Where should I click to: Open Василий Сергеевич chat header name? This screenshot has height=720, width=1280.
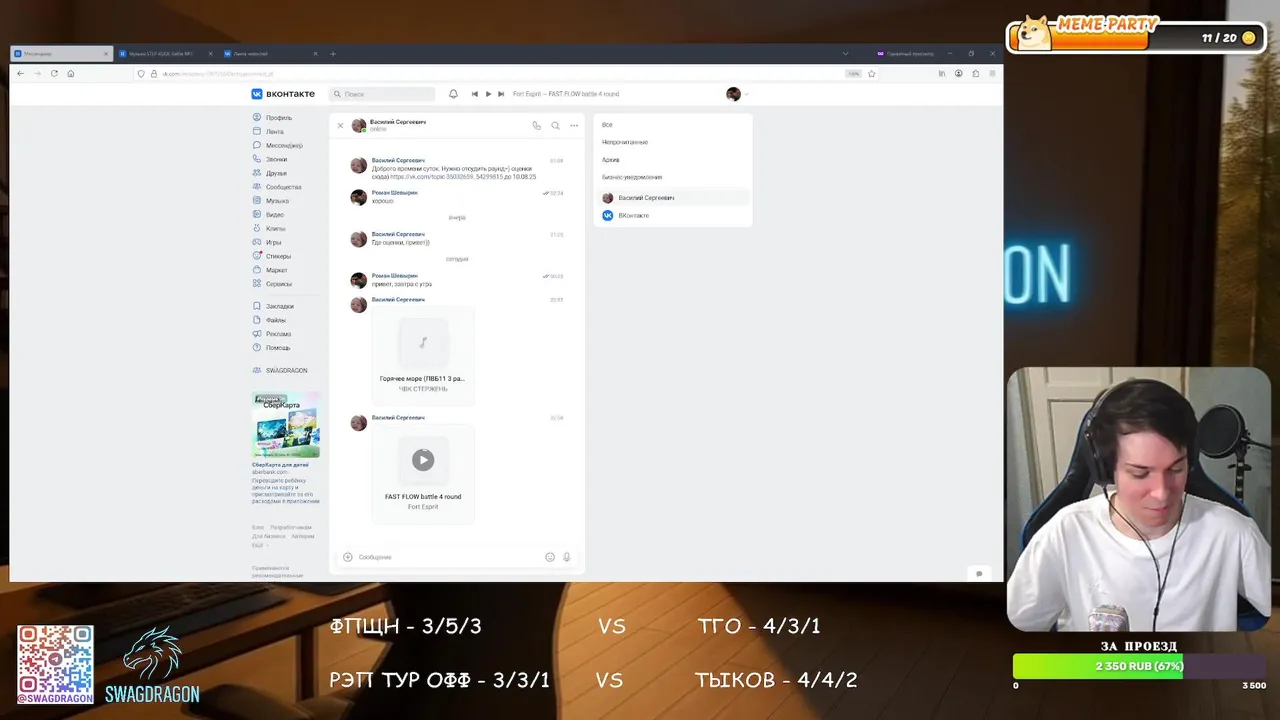pyautogui.click(x=398, y=122)
